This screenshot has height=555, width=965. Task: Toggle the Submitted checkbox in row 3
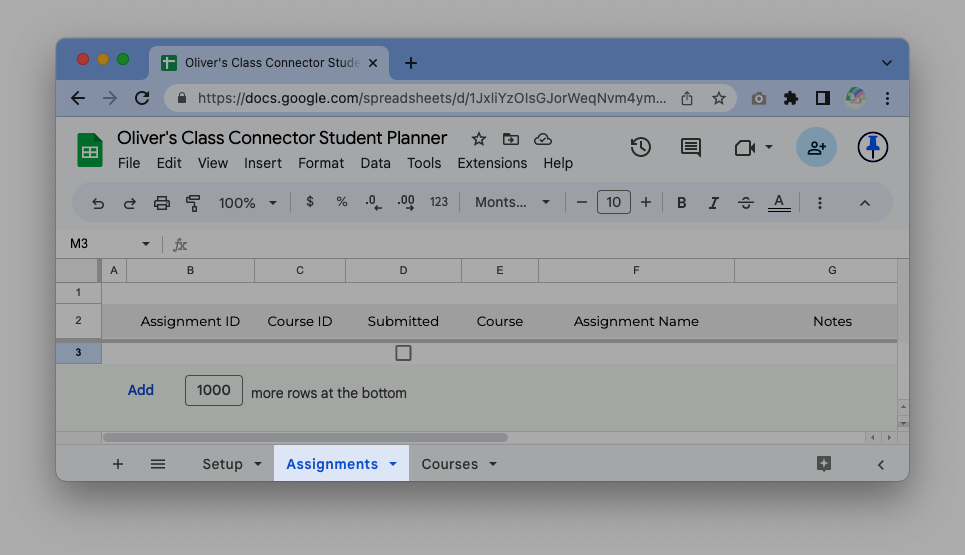pos(403,353)
